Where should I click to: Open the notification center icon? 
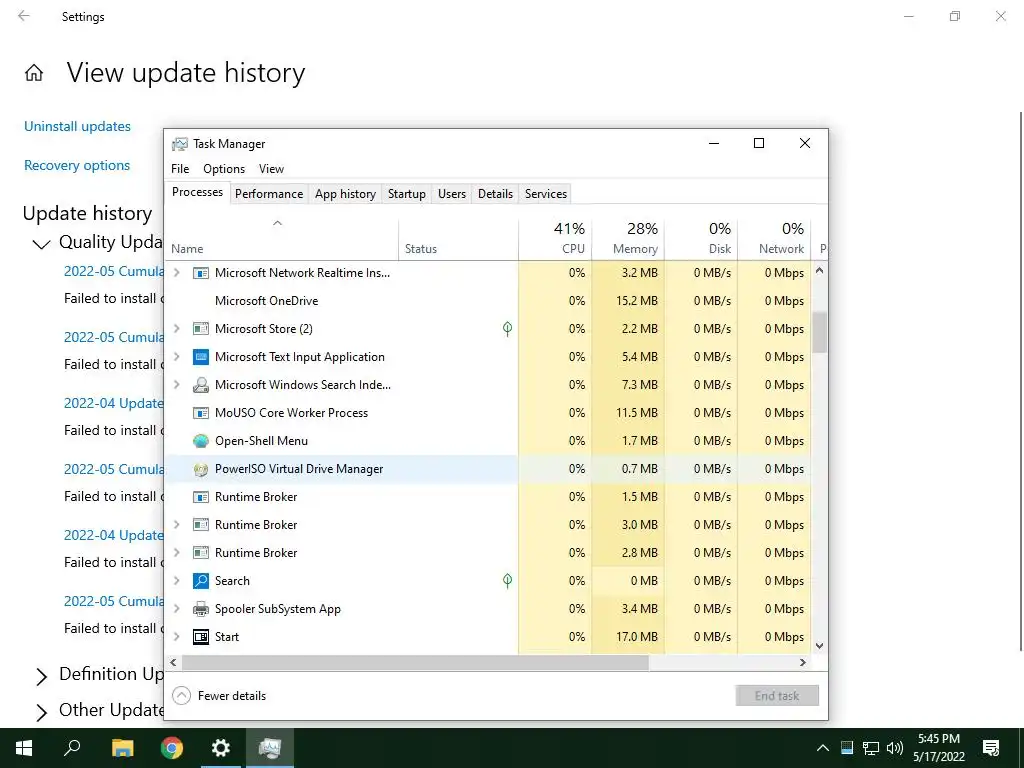(x=991, y=748)
